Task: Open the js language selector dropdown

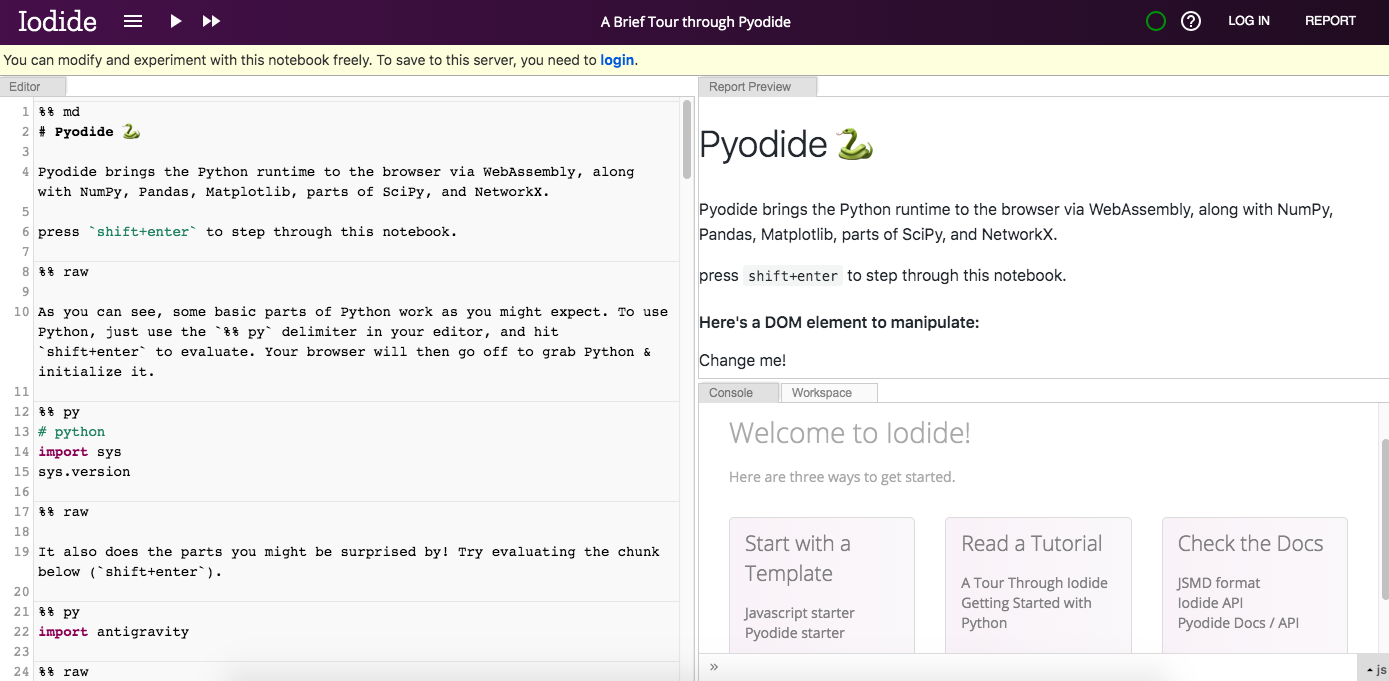Action: (x=1375, y=669)
